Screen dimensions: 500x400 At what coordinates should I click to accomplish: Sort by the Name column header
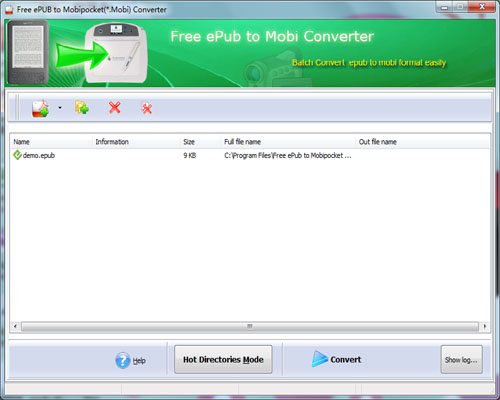[x=52, y=142]
